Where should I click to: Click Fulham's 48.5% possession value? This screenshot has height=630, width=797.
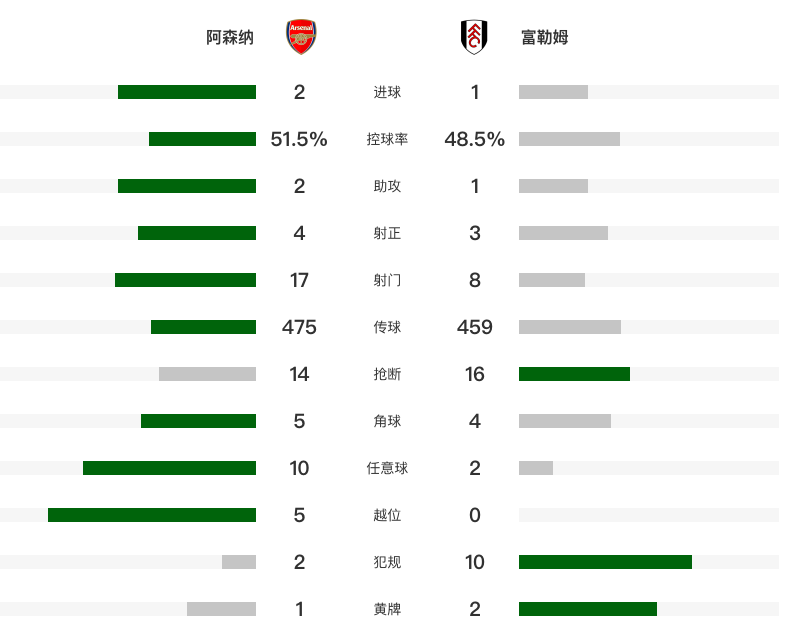[474, 139]
